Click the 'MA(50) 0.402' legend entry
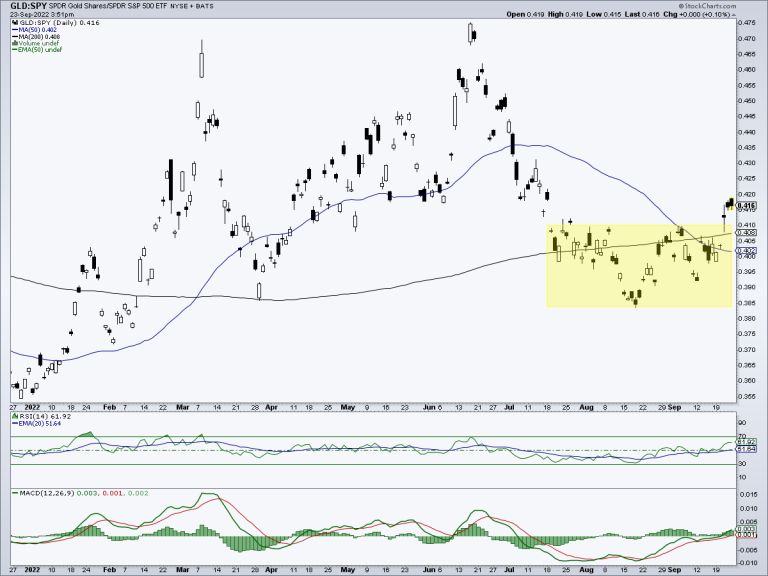The image size is (768, 576). (x=38, y=30)
